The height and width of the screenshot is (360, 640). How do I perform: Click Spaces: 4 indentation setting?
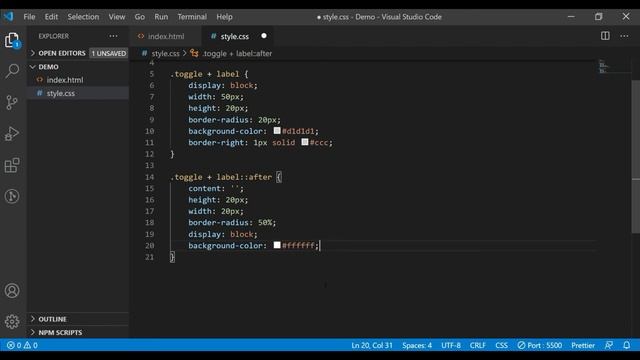[x=417, y=345]
